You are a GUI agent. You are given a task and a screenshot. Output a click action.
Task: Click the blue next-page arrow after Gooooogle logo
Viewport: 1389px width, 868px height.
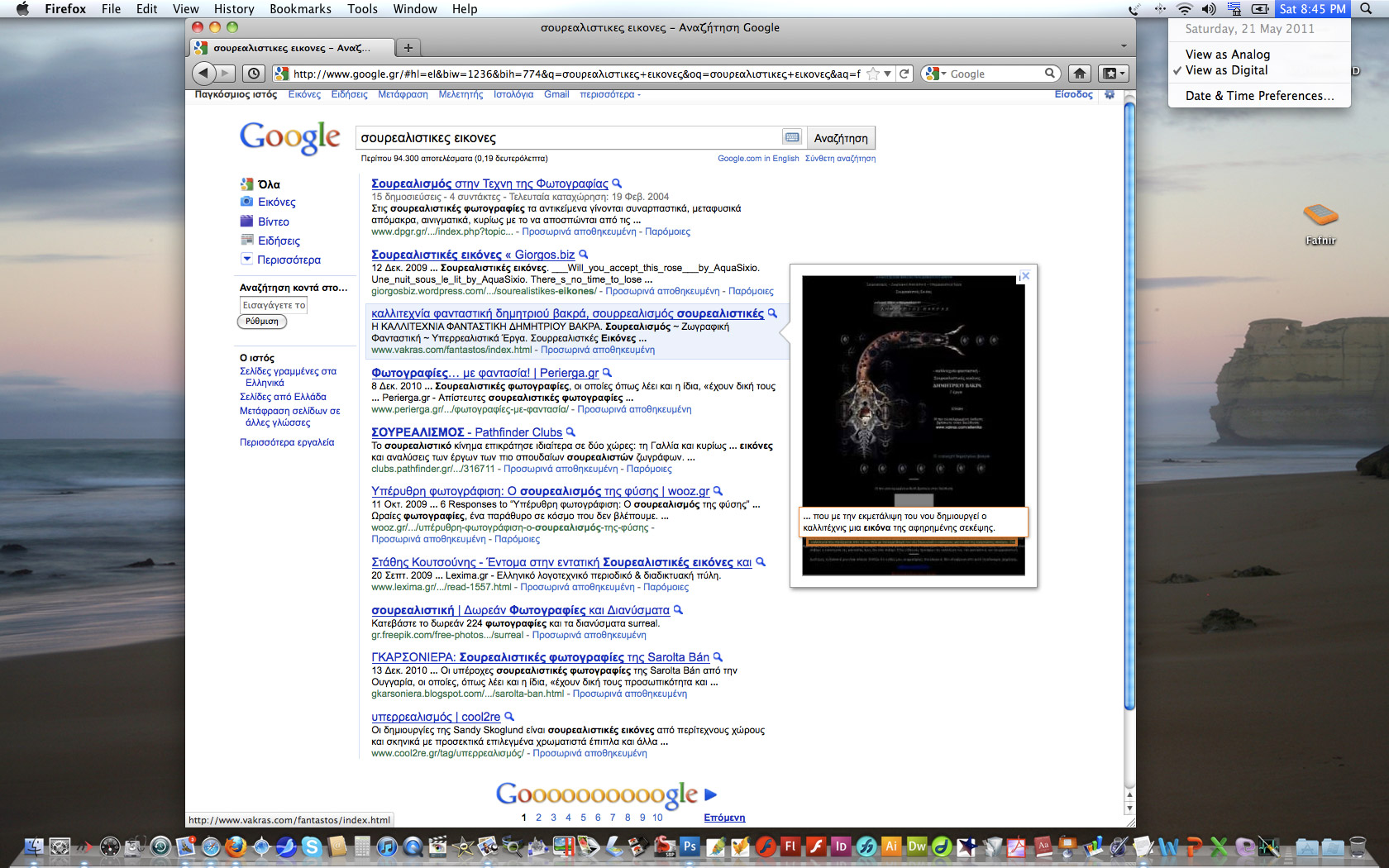tap(710, 794)
